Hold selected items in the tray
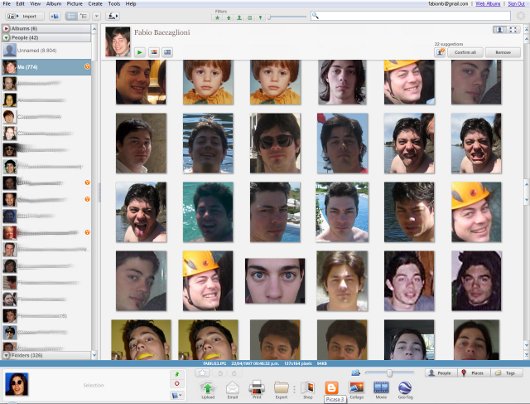 pos(177,374)
